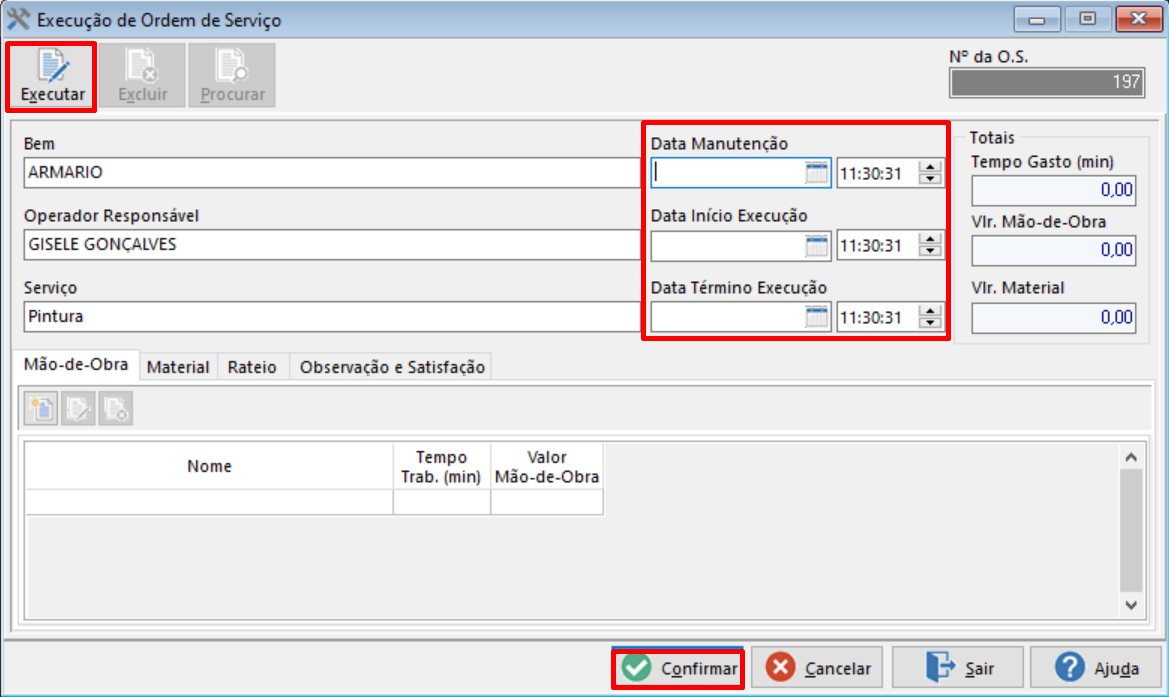Click the delete labor record icon

[116, 409]
